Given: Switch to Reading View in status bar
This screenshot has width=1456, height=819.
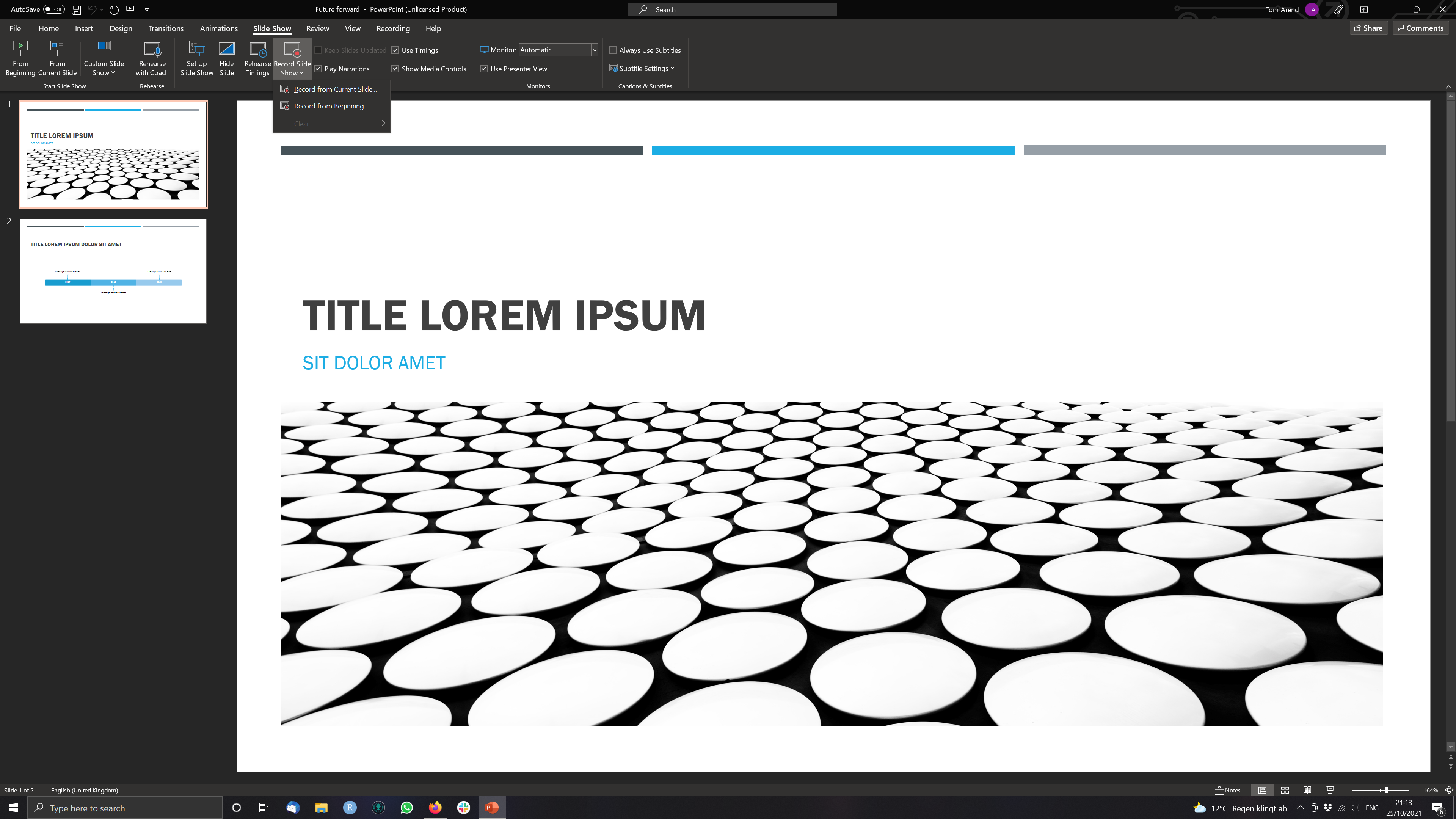Looking at the screenshot, I should click(1307, 790).
